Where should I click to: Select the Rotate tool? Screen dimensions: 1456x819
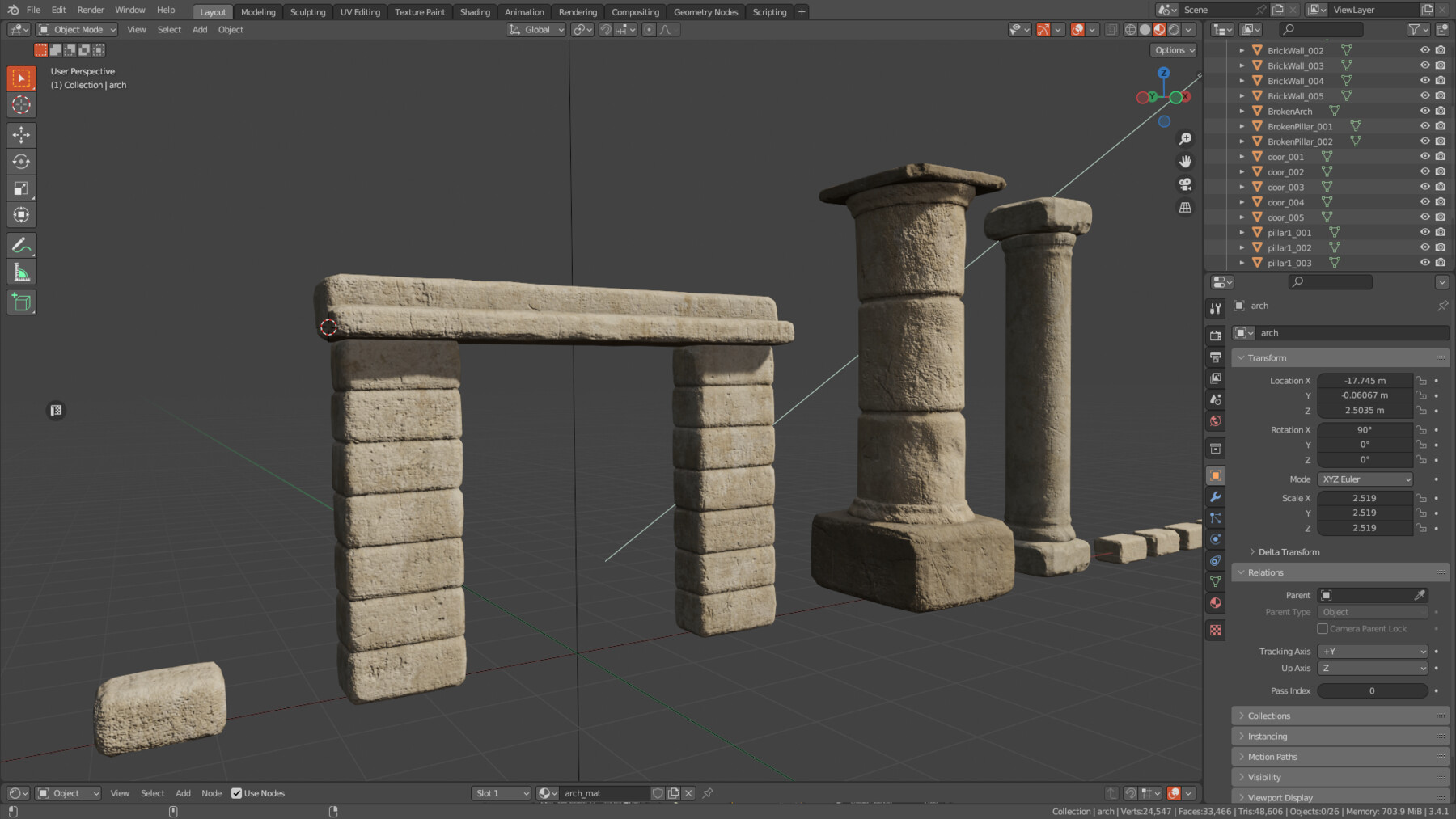point(21,159)
